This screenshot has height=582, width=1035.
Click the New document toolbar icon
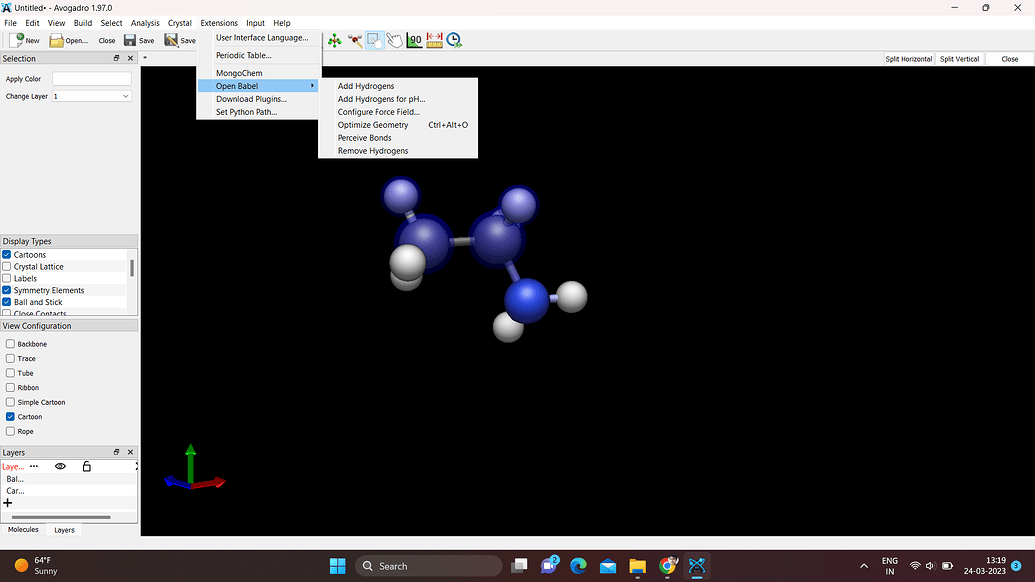(x=17, y=40)
